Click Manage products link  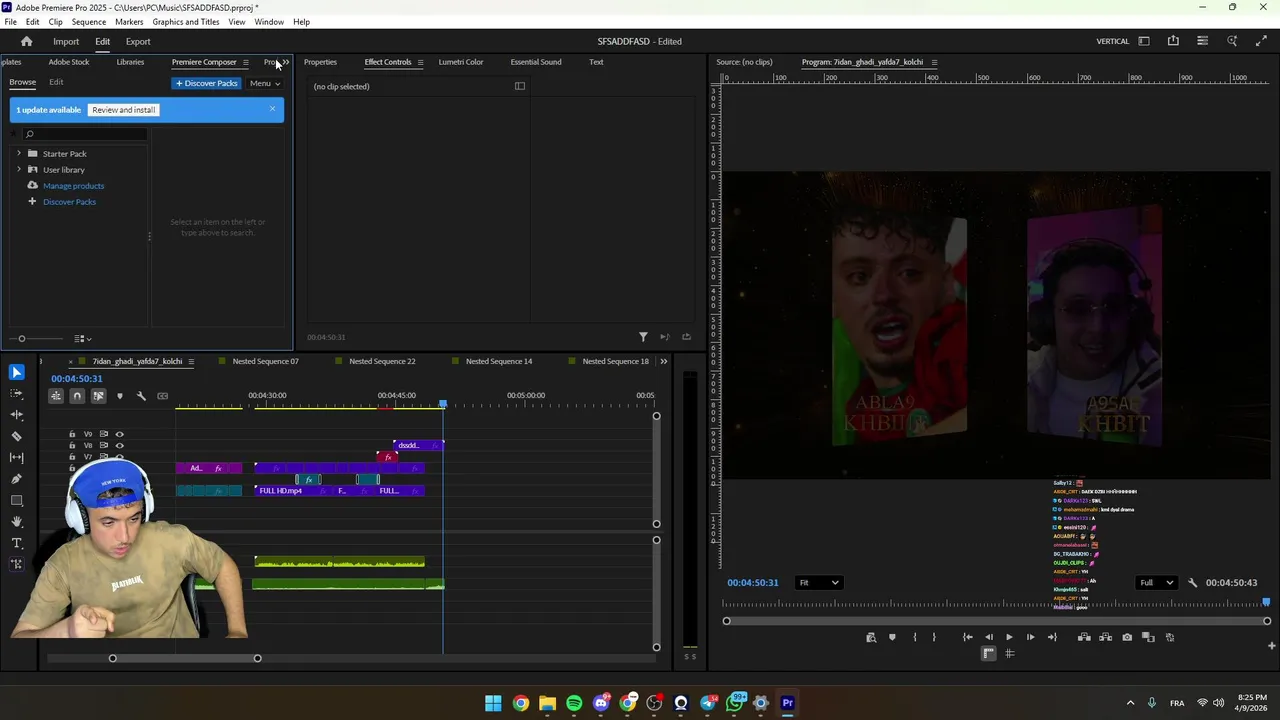[73, 186]
